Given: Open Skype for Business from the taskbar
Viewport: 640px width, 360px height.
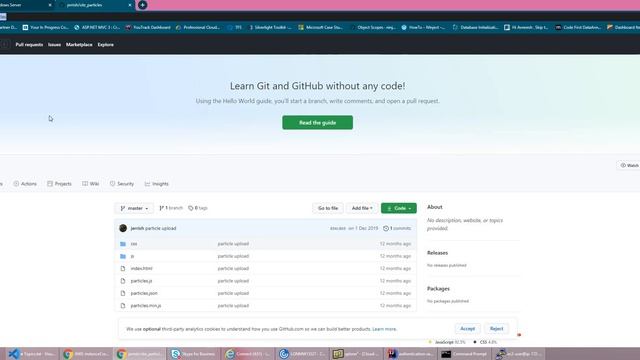Looking at the screenshot, I should [194, 354].
